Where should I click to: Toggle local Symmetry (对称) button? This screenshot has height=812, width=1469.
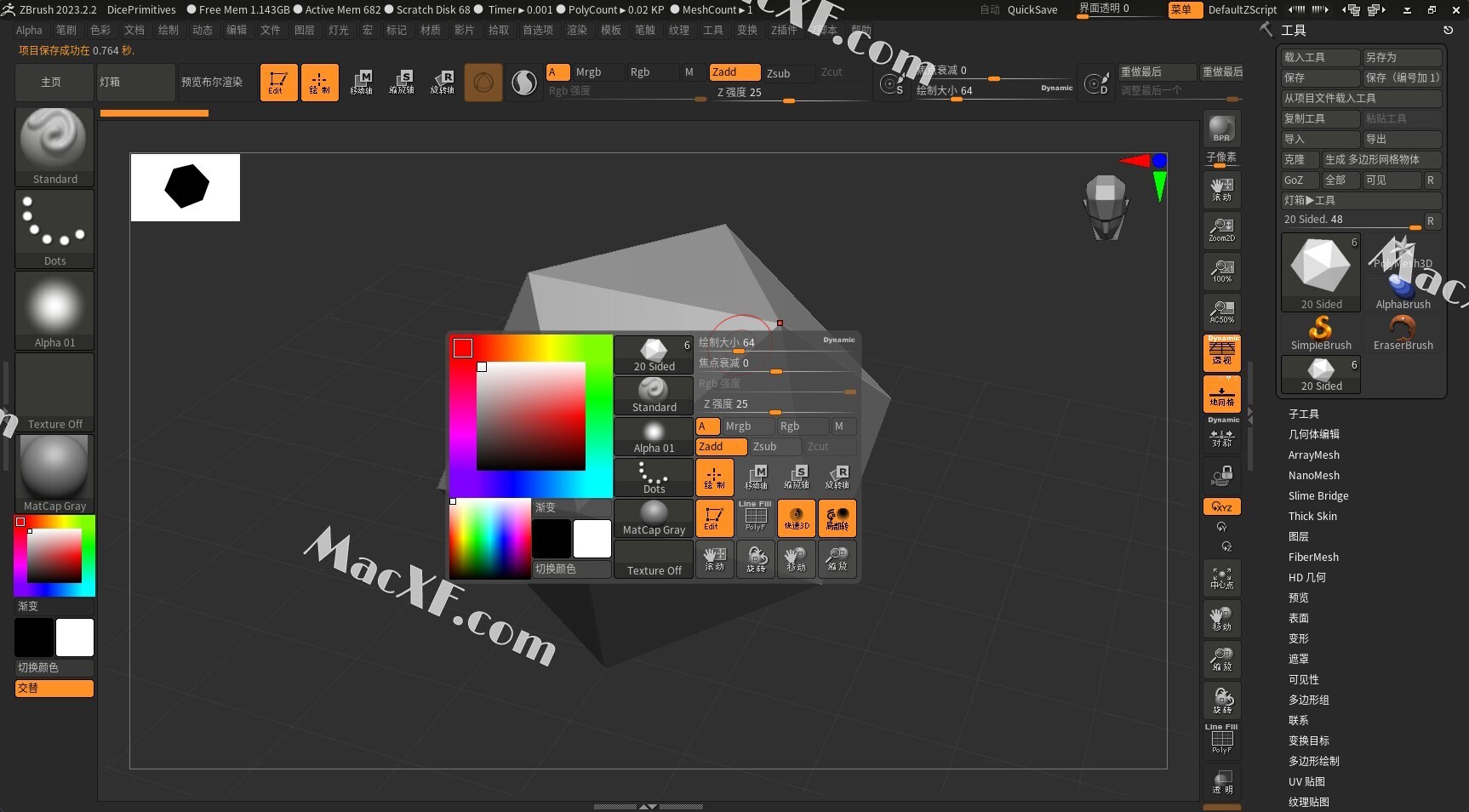[1222, 434]
